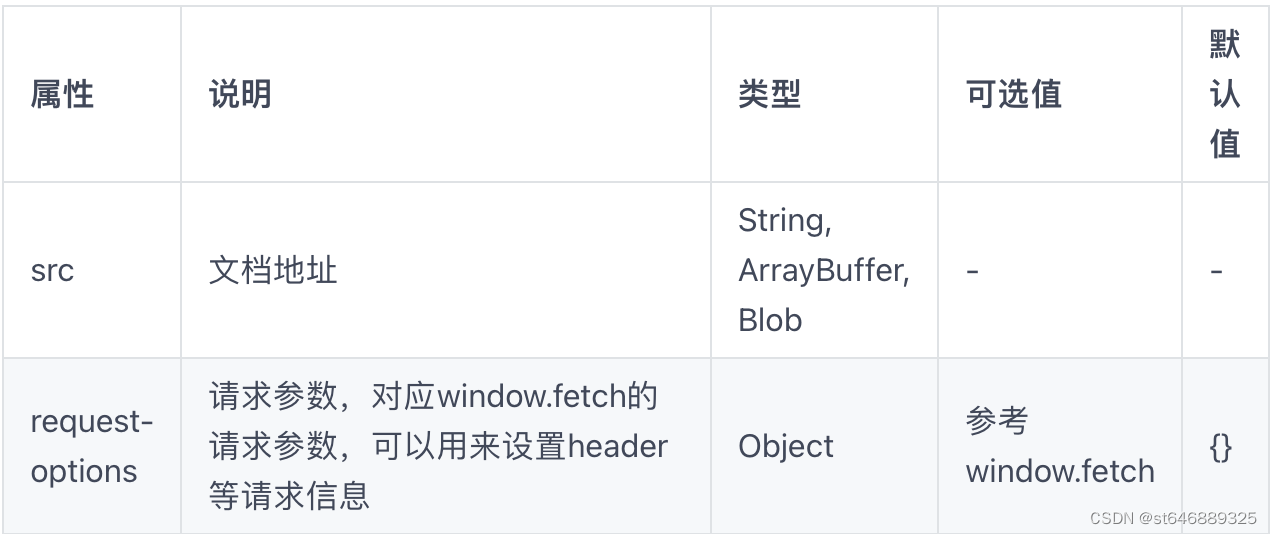Click the String type text
Viewport: 1272px width, 534px height.
[784, 221]
